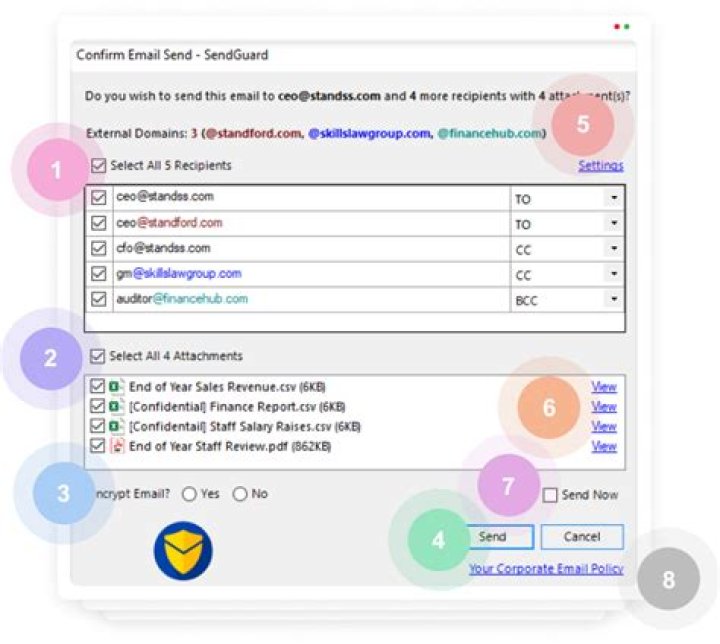Toggle Select All 4 Attachments checkbox
The height and width of the screenshot is (644, 720).
click(x=97, y=356)
